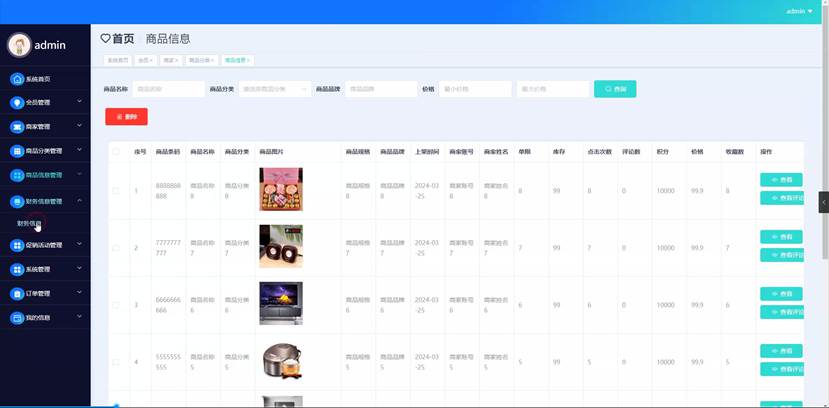Click the 促销活动管理 sidebar icon
The width and height of the screenshot is (829, 408).
pyautogui.click(x=17, y=245)
